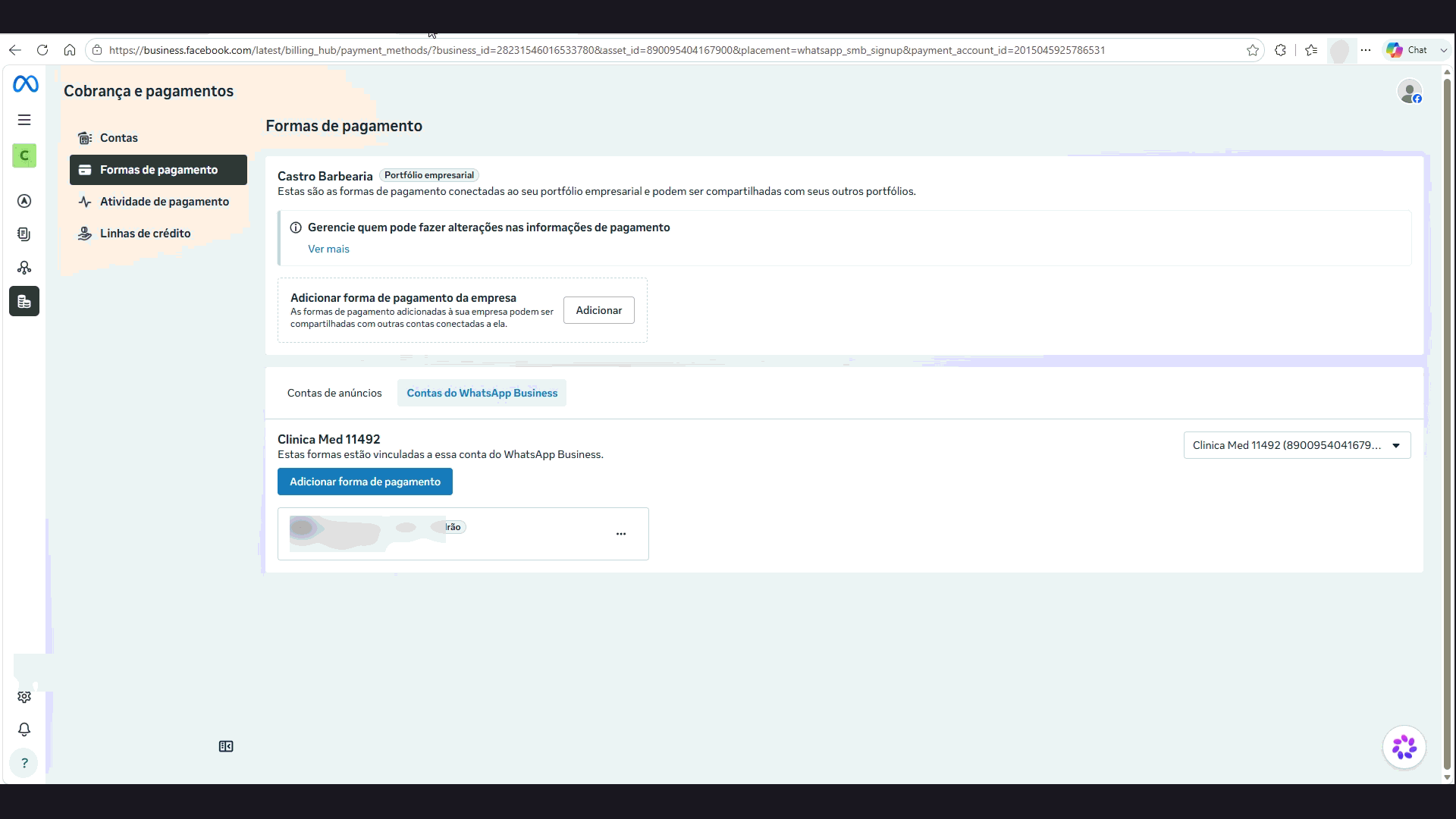Viewport: 1456px width, 819px height.
Task: Click the Adicionar button for company payment
Action: (599, 310)
